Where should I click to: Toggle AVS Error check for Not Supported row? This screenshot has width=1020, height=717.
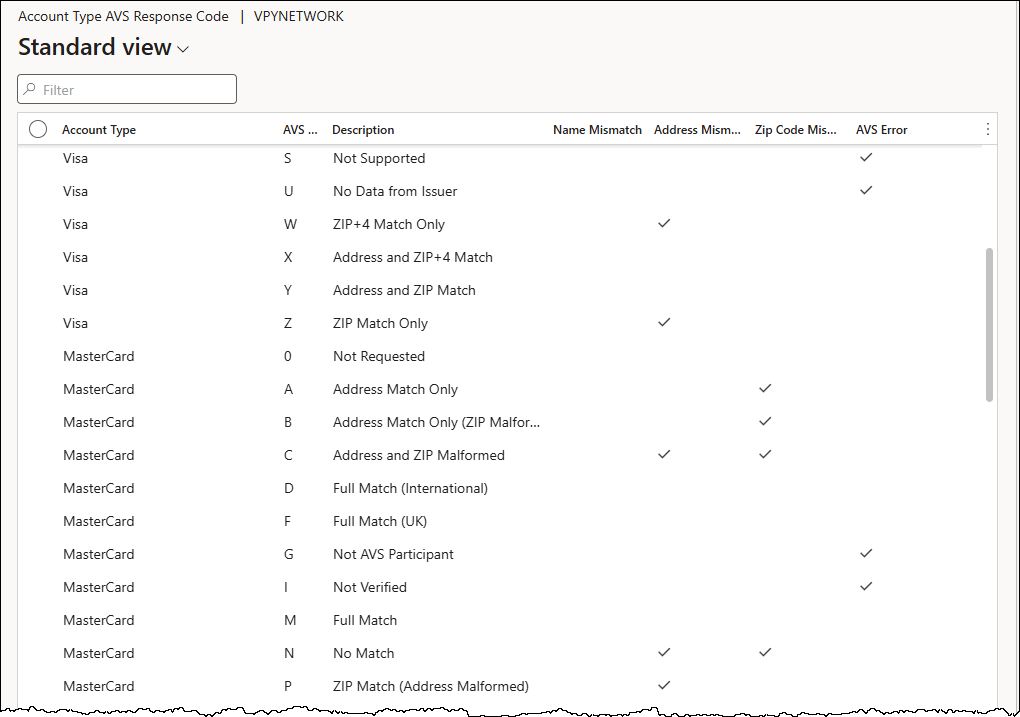866,157
